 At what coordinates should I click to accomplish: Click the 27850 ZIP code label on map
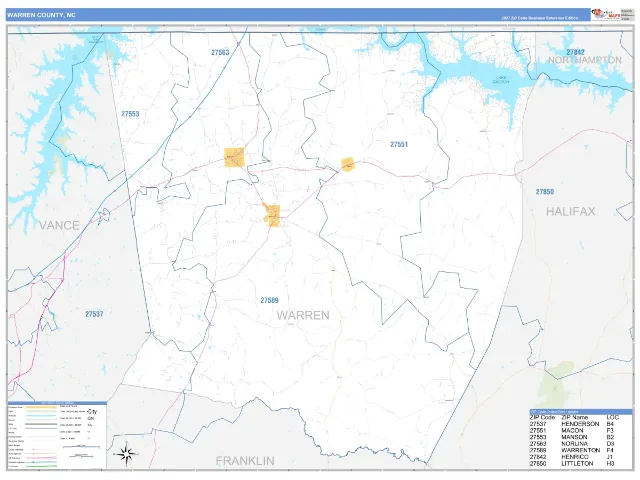pyautogui.click(x=545, y=191)
